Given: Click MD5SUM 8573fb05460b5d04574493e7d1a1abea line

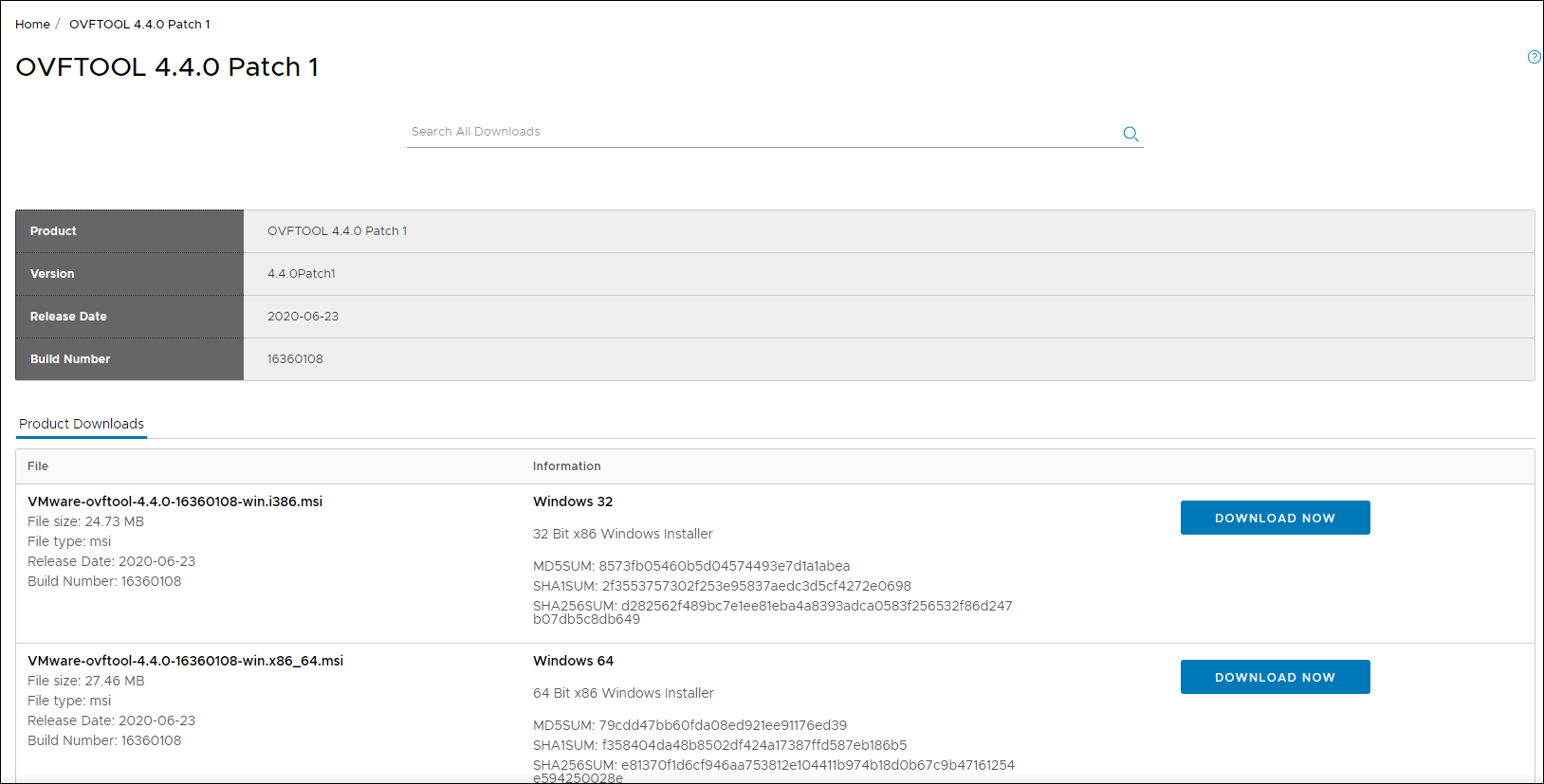Looking at the screenshot, I should (691, 566).
